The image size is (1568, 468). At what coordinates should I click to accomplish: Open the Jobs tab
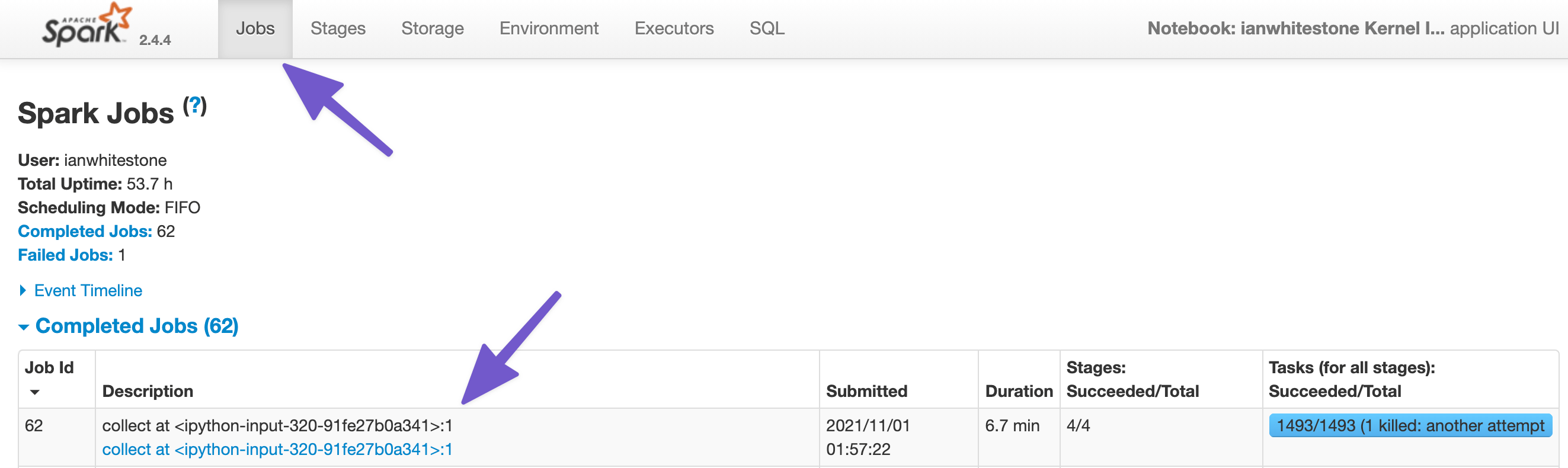[x=255, y=28]
